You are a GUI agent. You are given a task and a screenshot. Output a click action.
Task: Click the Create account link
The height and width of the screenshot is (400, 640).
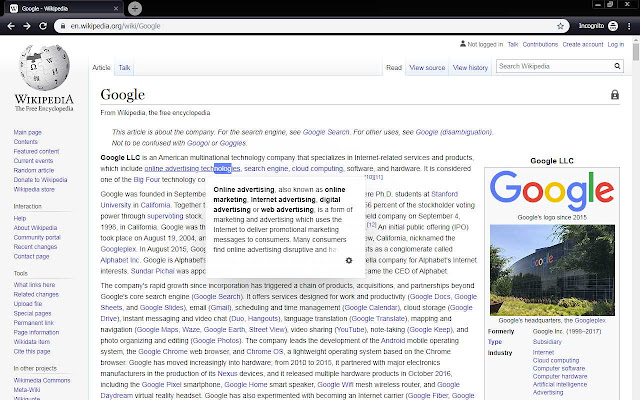tap(583, 45)
